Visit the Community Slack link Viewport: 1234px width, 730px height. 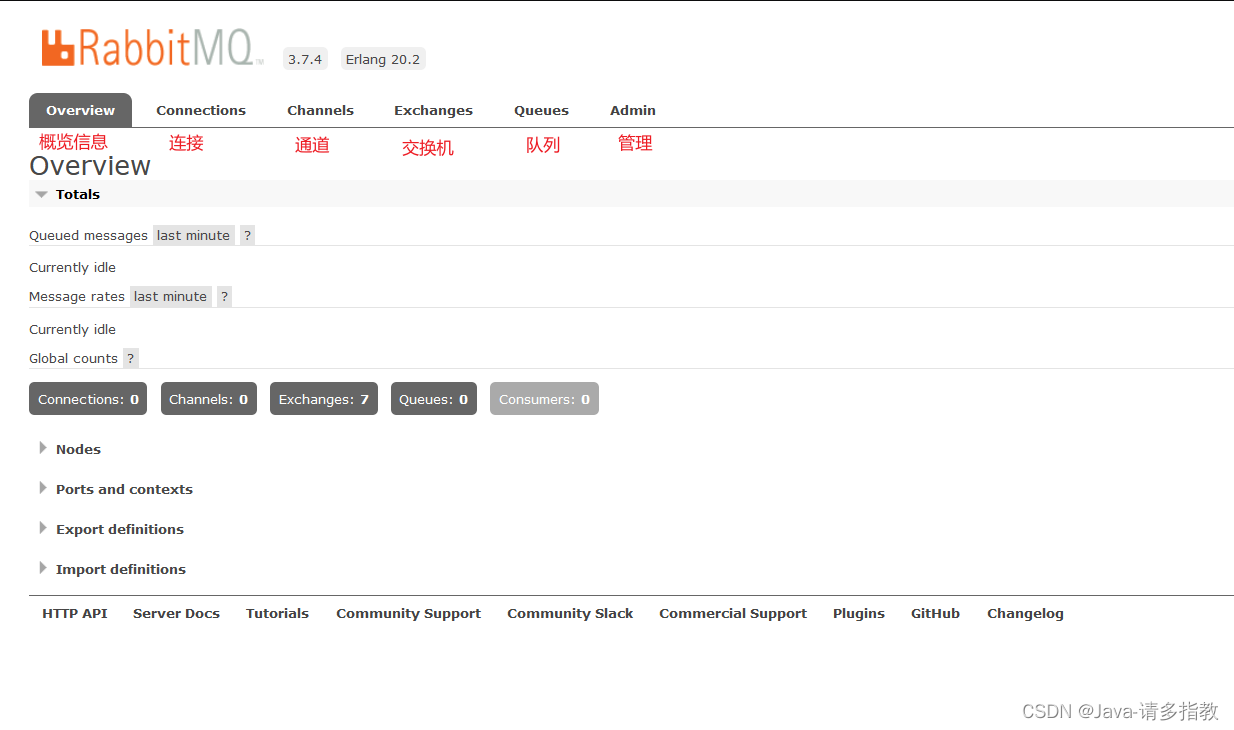point(570,613)
